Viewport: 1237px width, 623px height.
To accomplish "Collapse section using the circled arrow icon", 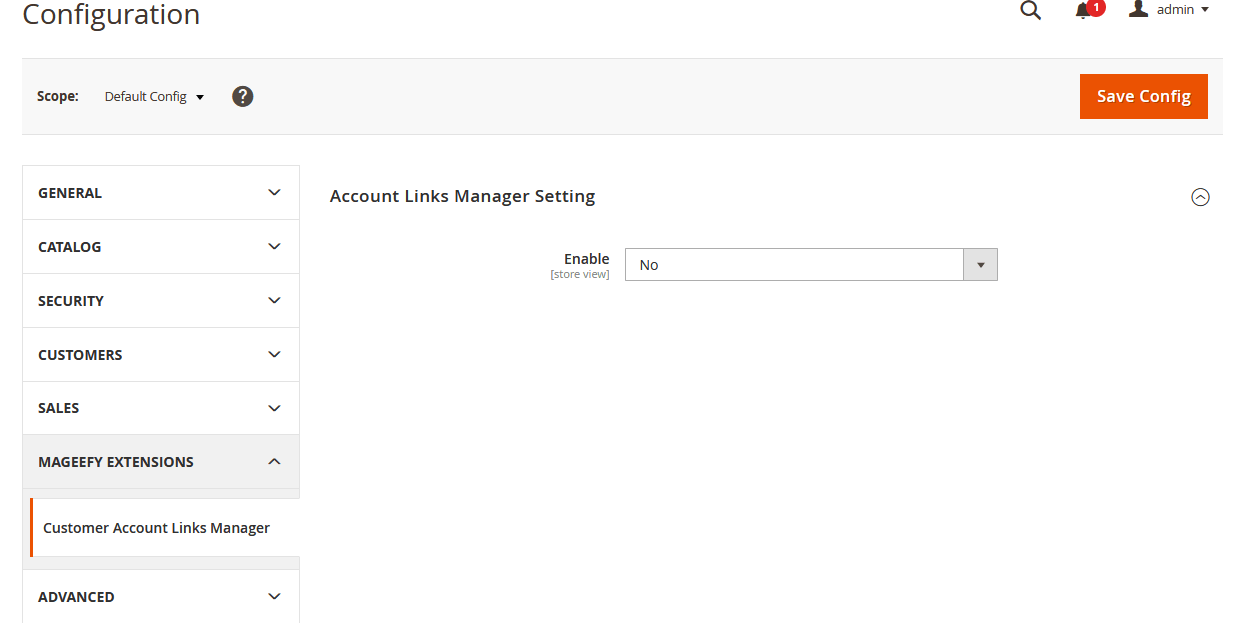I will 1200,197.
